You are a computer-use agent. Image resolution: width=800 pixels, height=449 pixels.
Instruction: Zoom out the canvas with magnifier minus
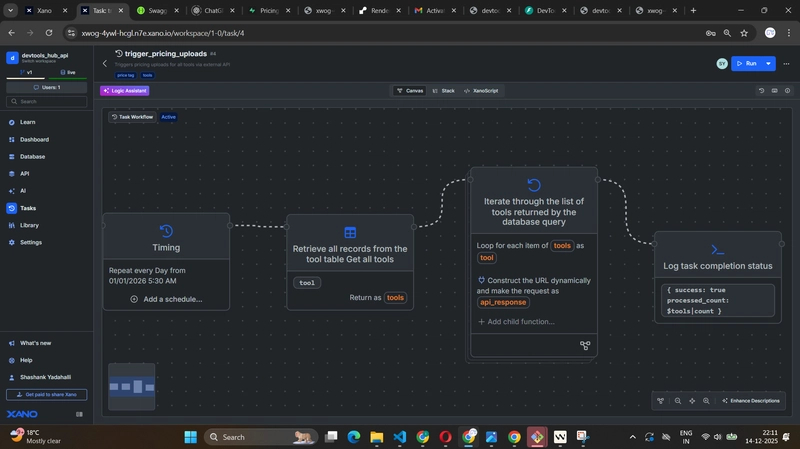678,401
